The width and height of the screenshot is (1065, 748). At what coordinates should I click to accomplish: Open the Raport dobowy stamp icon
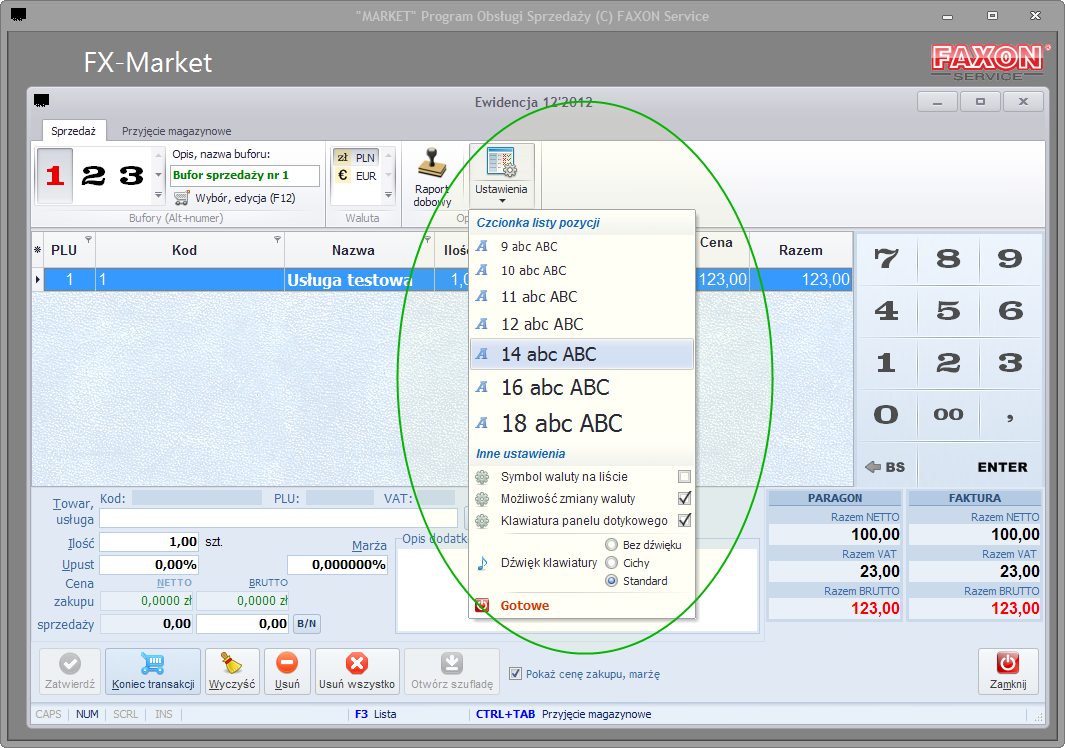click(x=432, y=163)
